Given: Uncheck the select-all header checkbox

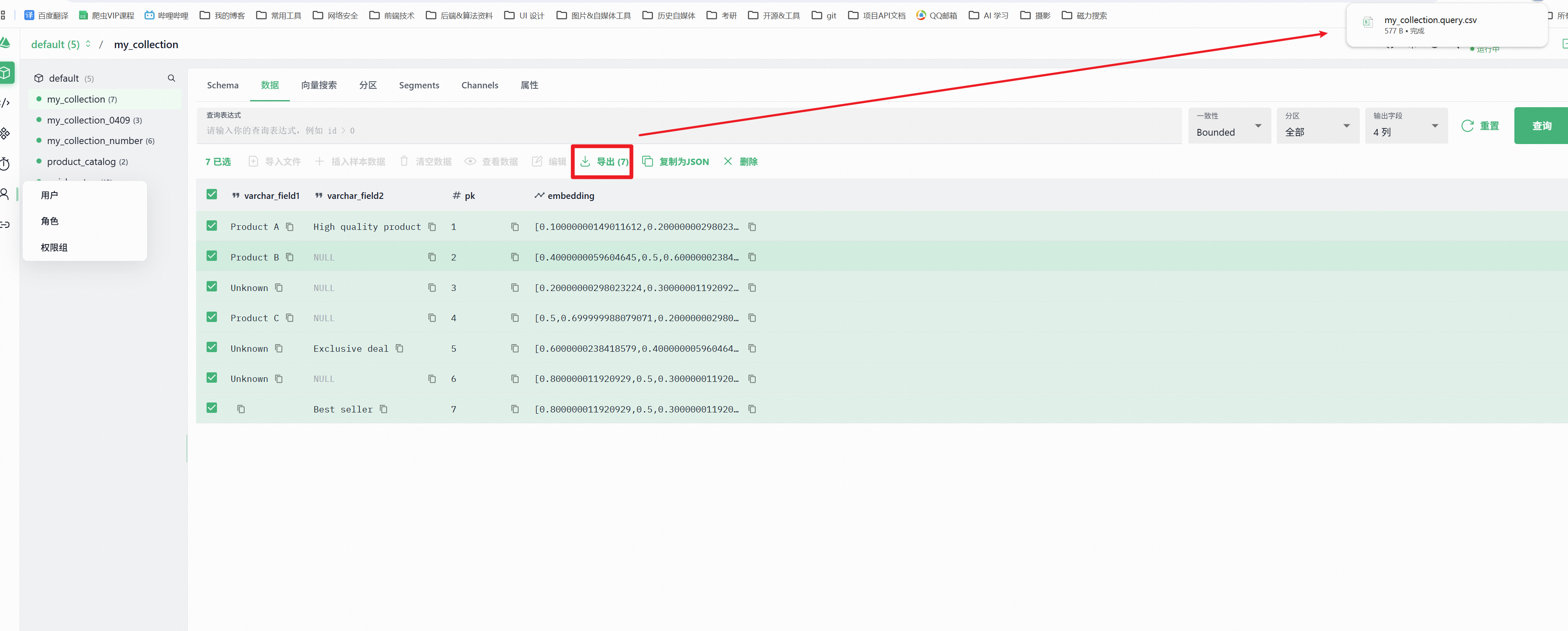Looking at the screenshot, I should click(211, 195).
